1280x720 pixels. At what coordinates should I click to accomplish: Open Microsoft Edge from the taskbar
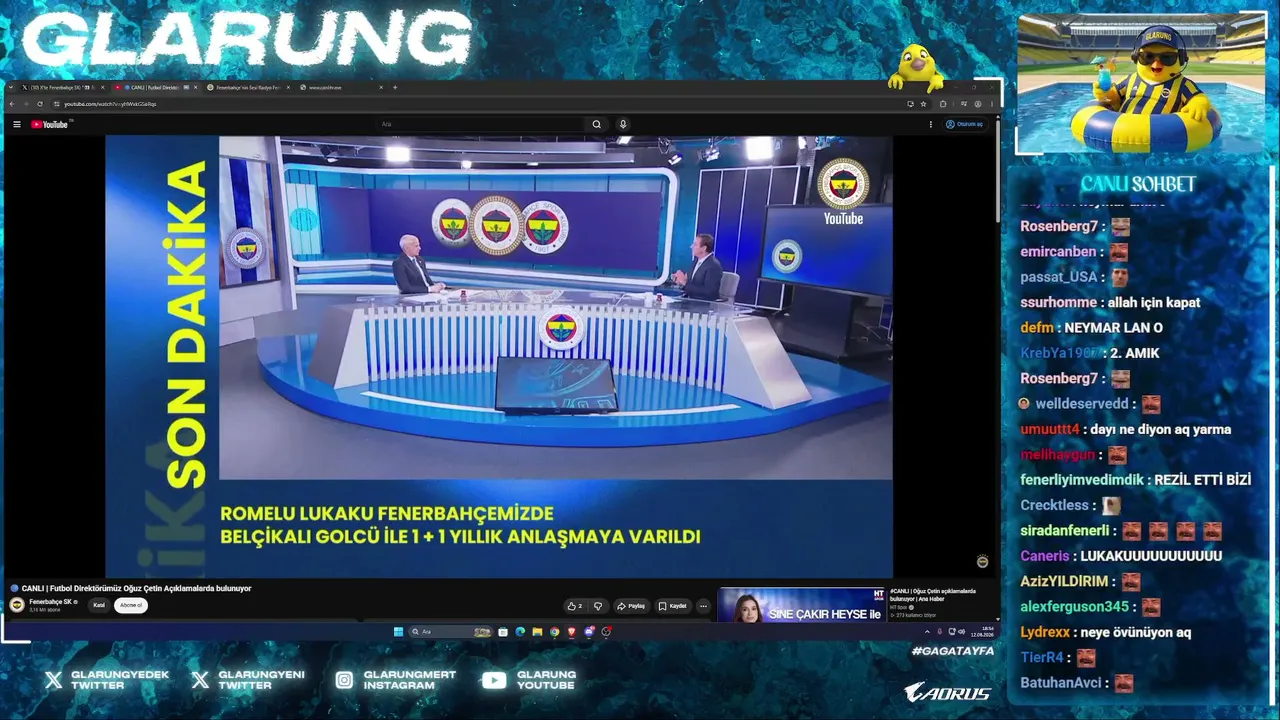[520, 632]
